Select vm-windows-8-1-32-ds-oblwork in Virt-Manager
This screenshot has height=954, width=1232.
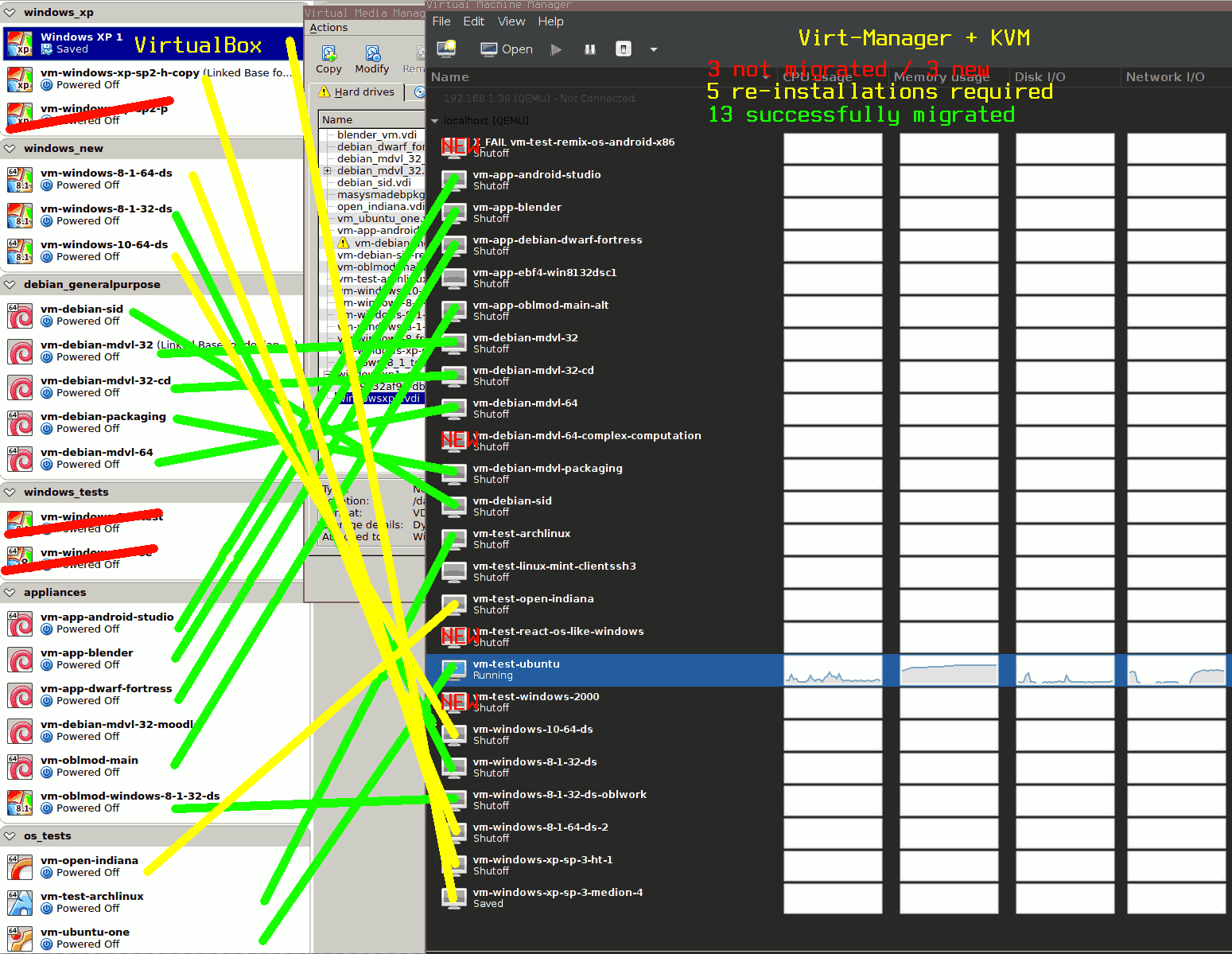tap(829, 800)
